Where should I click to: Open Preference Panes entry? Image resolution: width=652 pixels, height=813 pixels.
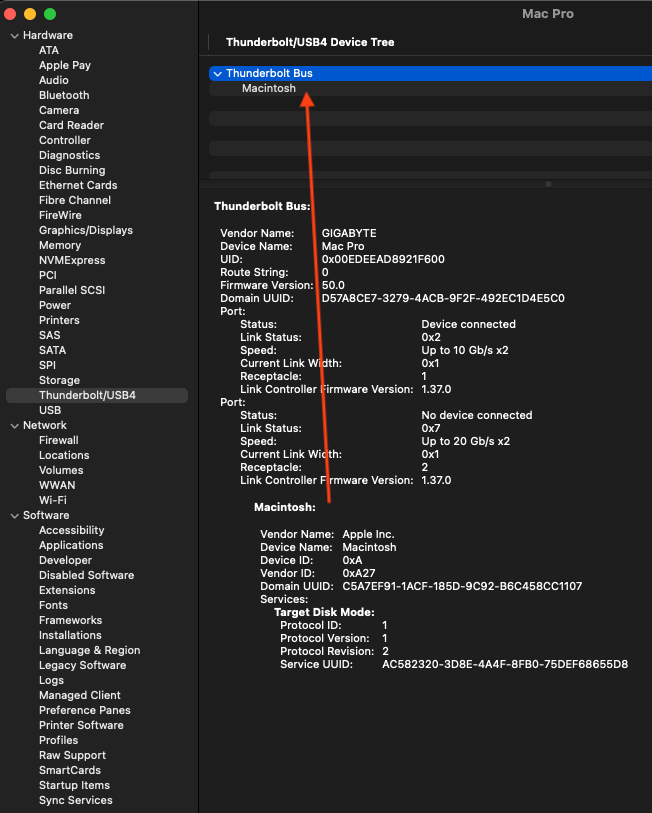click(x=85, y=711)
